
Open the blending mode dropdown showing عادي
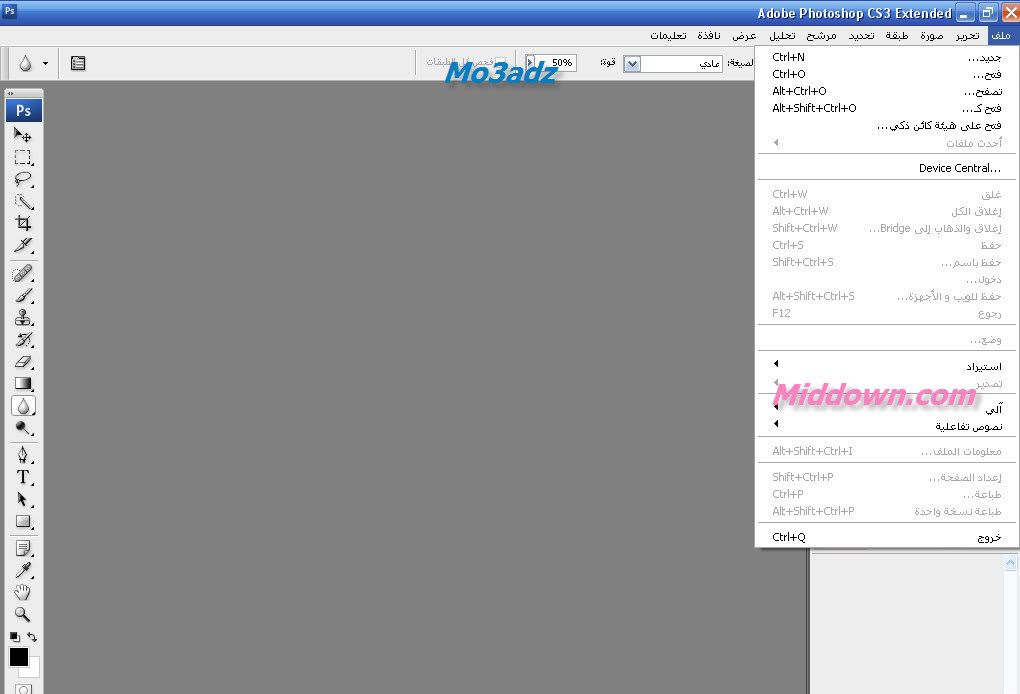(x=673, y=63)
